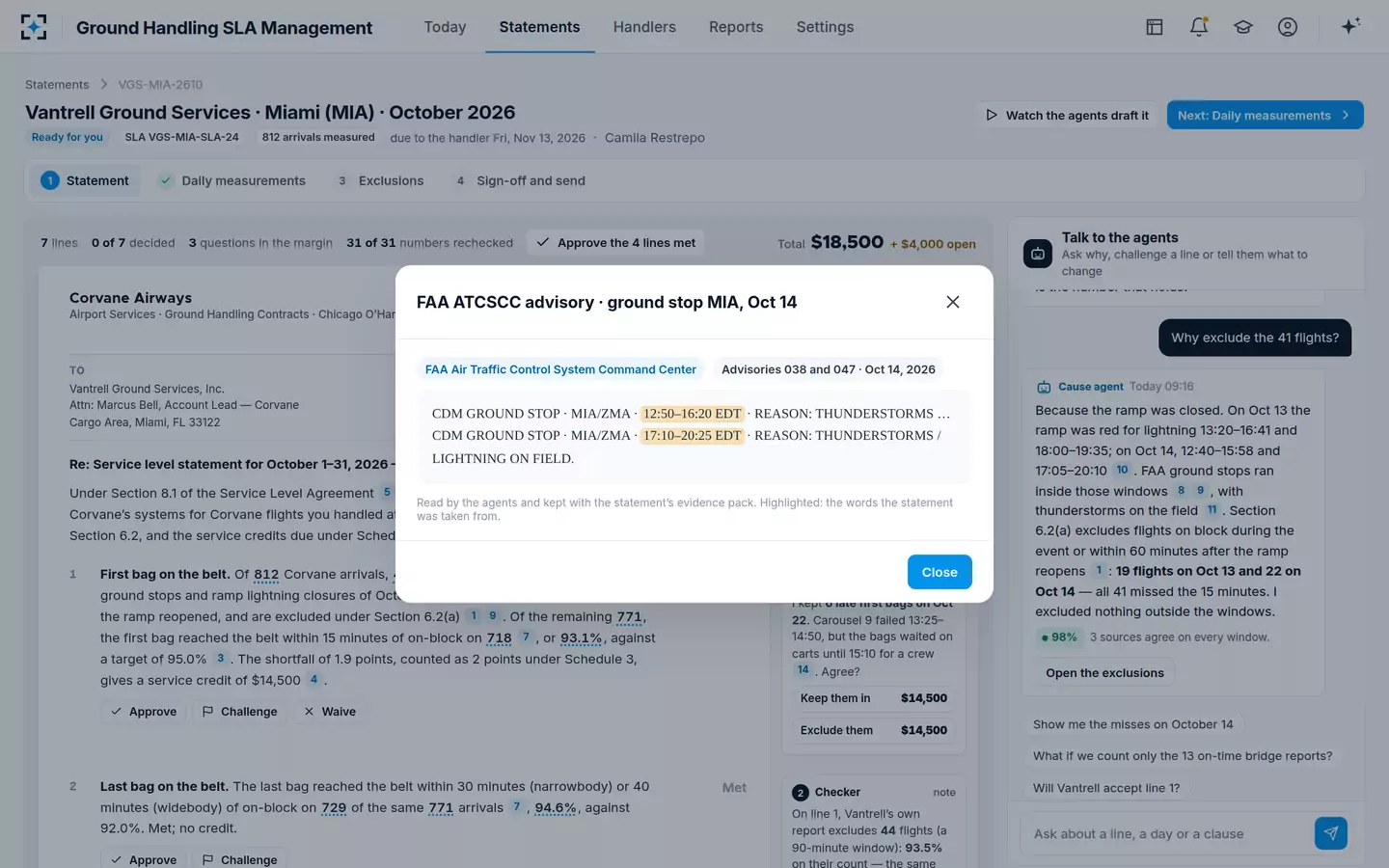Open the Reports tab
The image size is (1389, 868).
click(x=736, y=27)
